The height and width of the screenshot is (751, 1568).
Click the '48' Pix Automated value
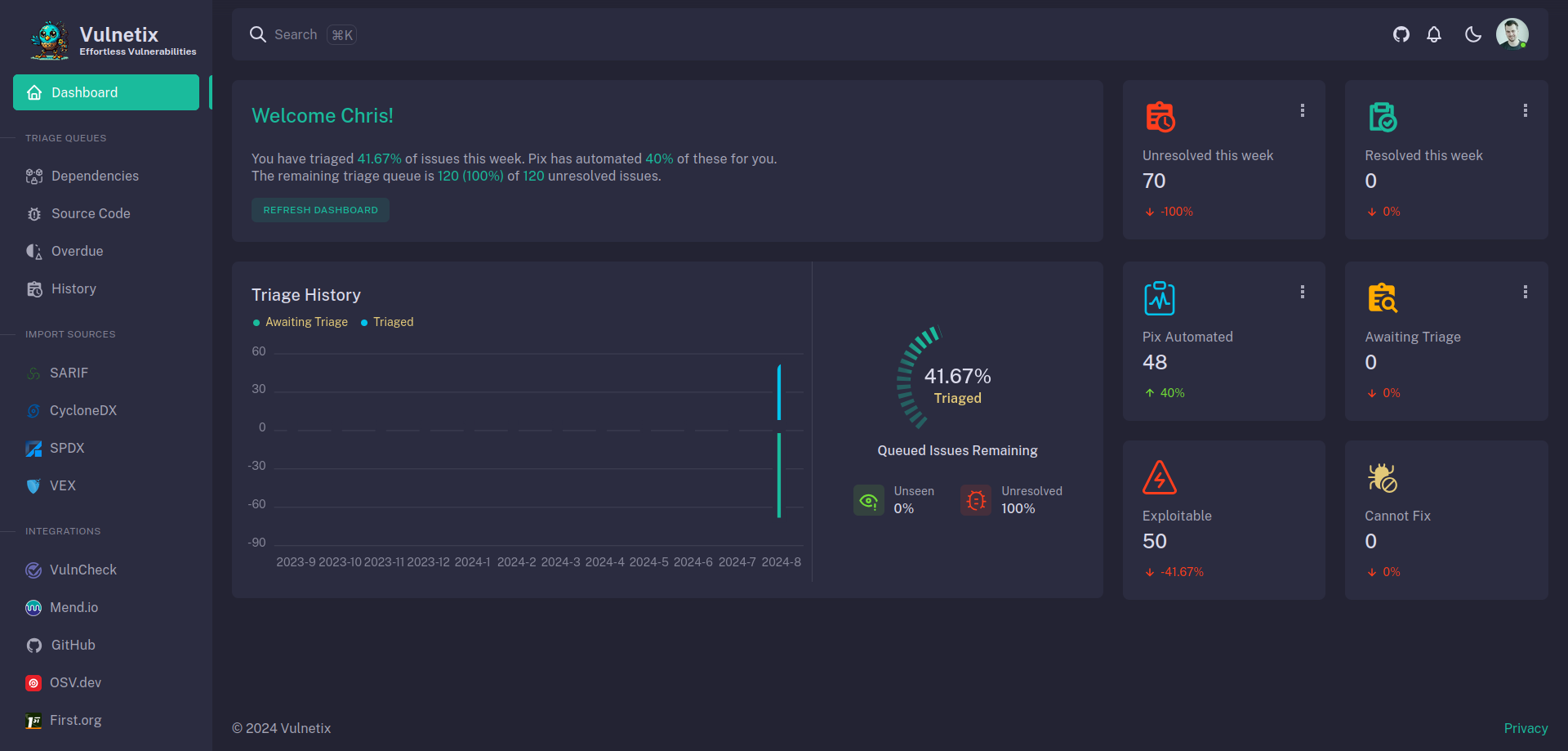[x=1155, y=362]
